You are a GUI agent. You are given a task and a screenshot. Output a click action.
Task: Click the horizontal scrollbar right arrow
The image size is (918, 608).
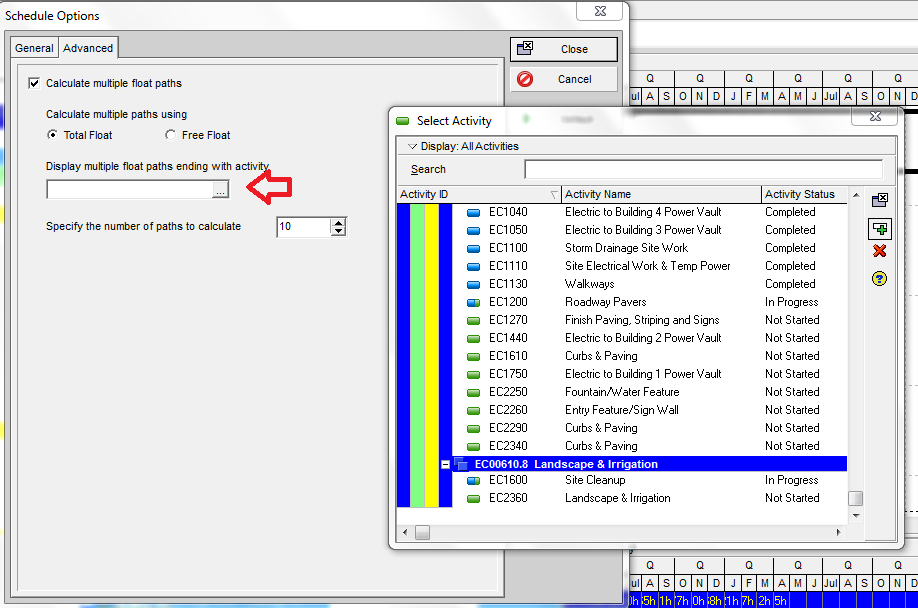click(838, 533)
